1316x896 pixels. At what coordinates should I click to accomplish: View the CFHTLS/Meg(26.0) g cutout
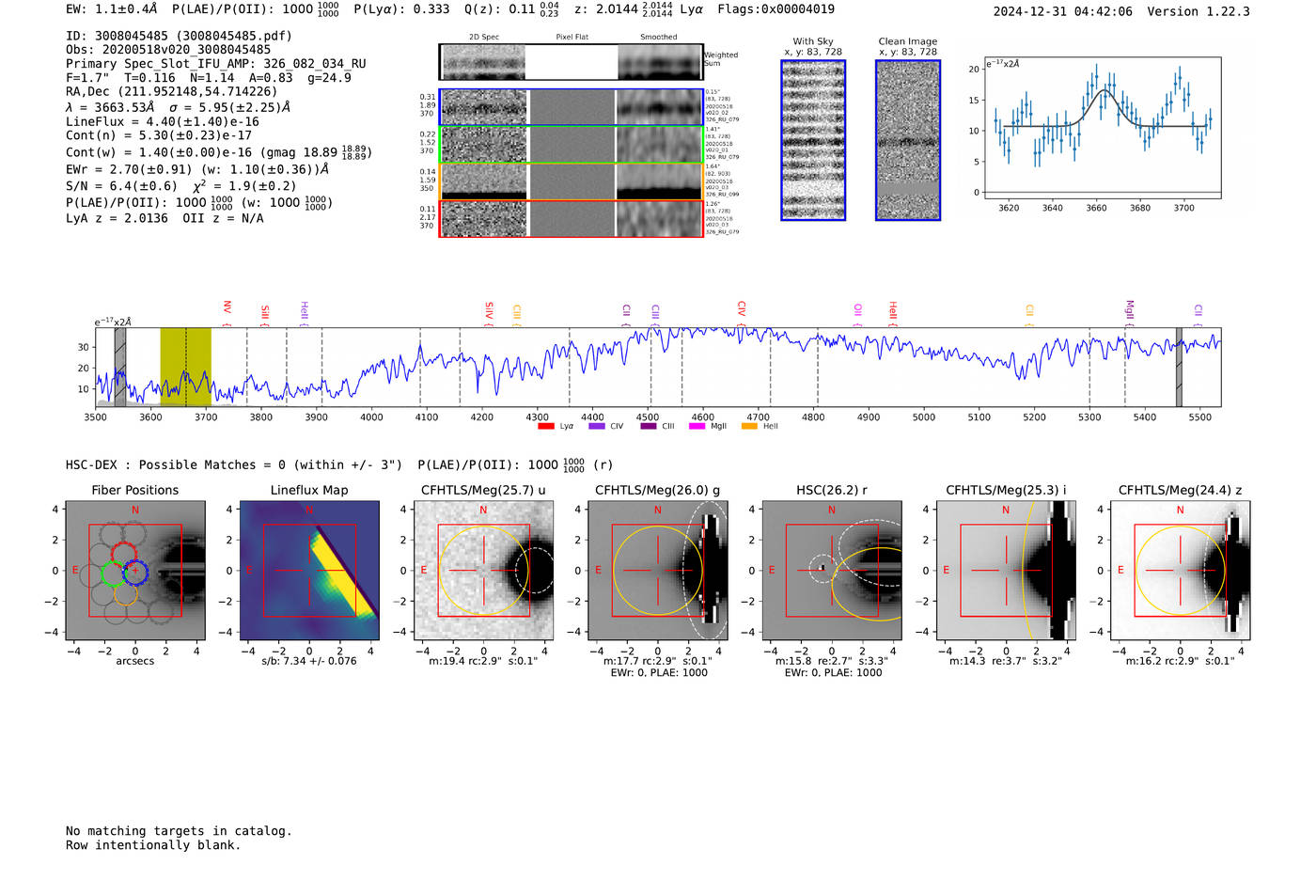tap(658, 571)
